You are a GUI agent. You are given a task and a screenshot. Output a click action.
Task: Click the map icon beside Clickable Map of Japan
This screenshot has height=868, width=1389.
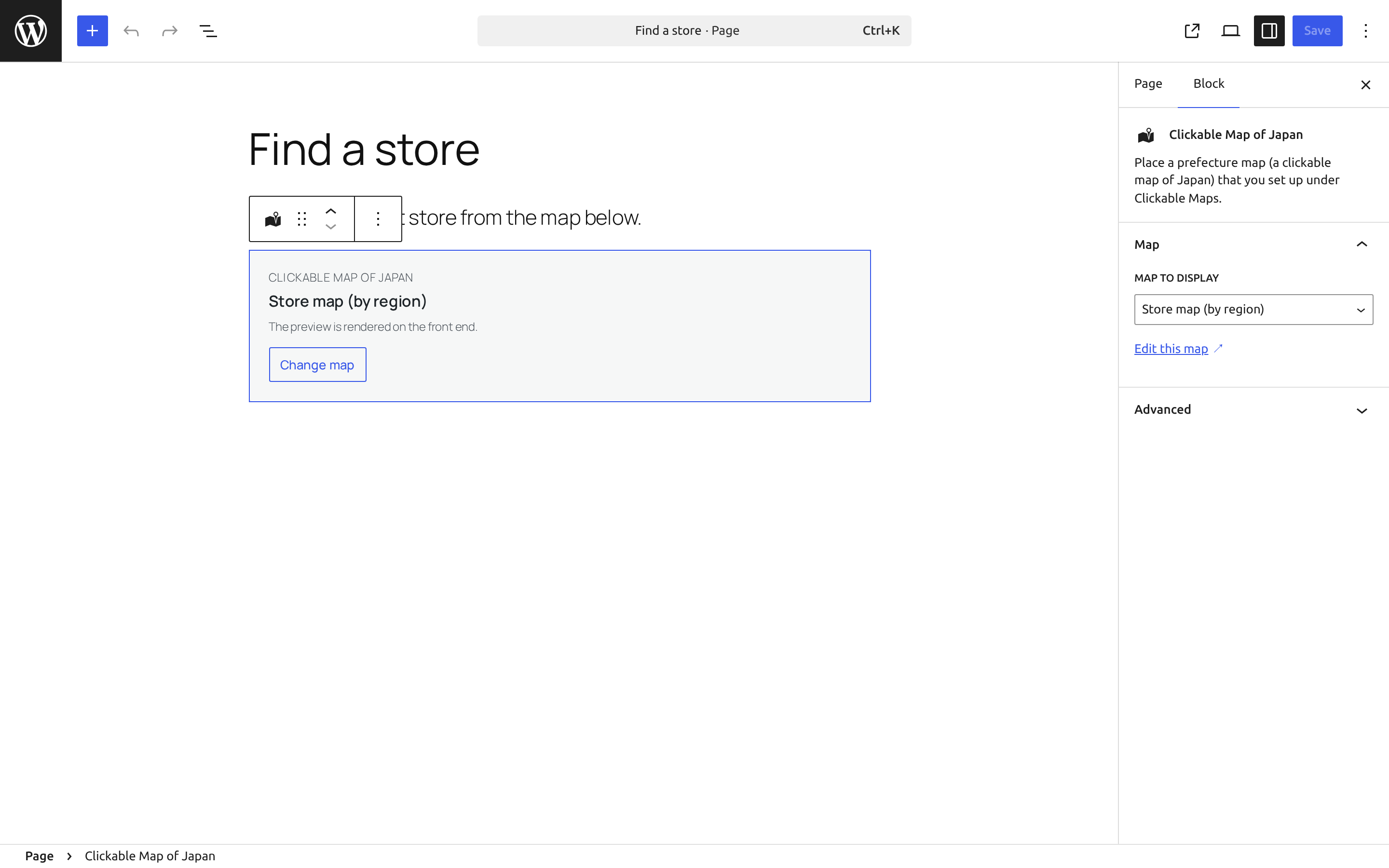[1146, 136]
